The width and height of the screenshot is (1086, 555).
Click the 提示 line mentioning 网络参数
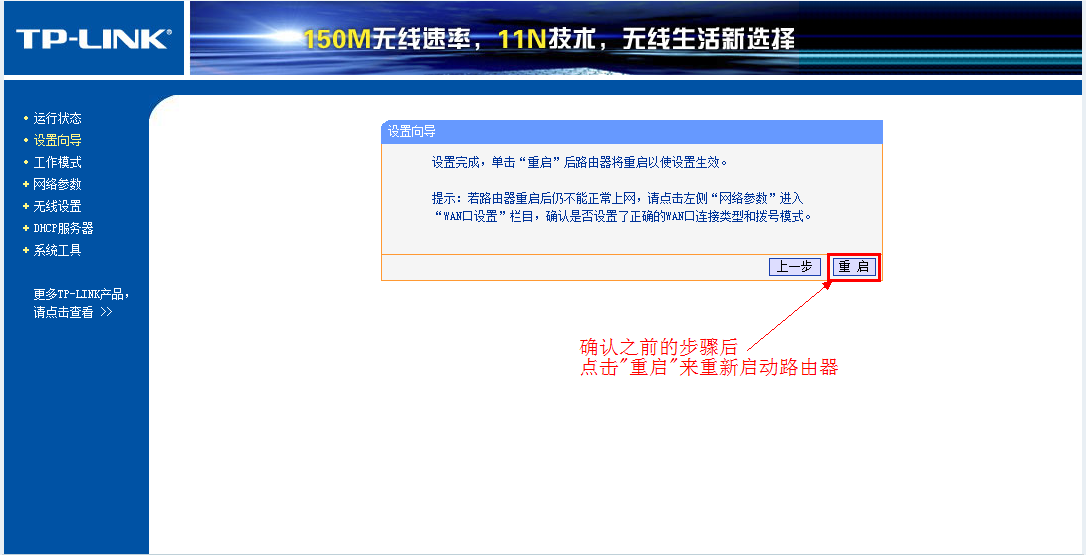pyautogui.click(x=618, y=199)
